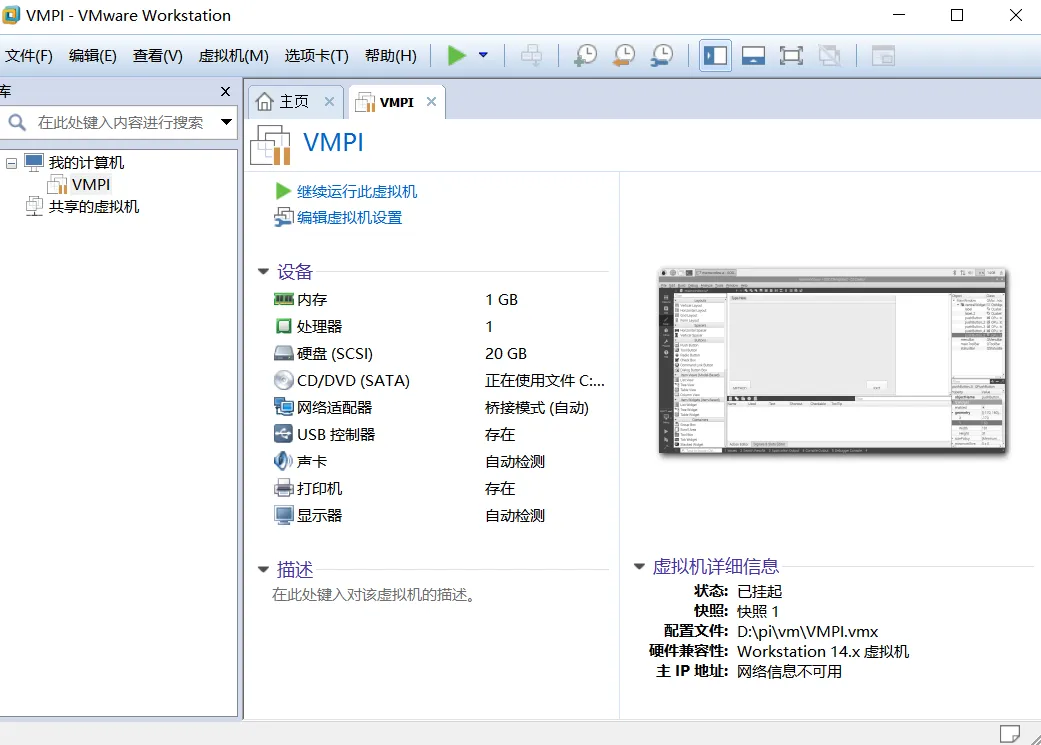Click the take snapshot toolbar icon
The image size is (1041, 745).
585,56
